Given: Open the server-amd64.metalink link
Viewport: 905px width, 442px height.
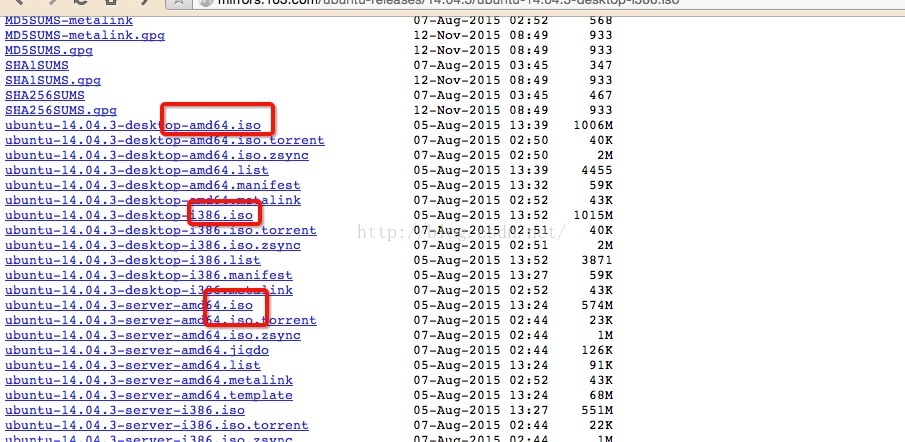Looking at the screenshot, I should click(x=148, y=380).
